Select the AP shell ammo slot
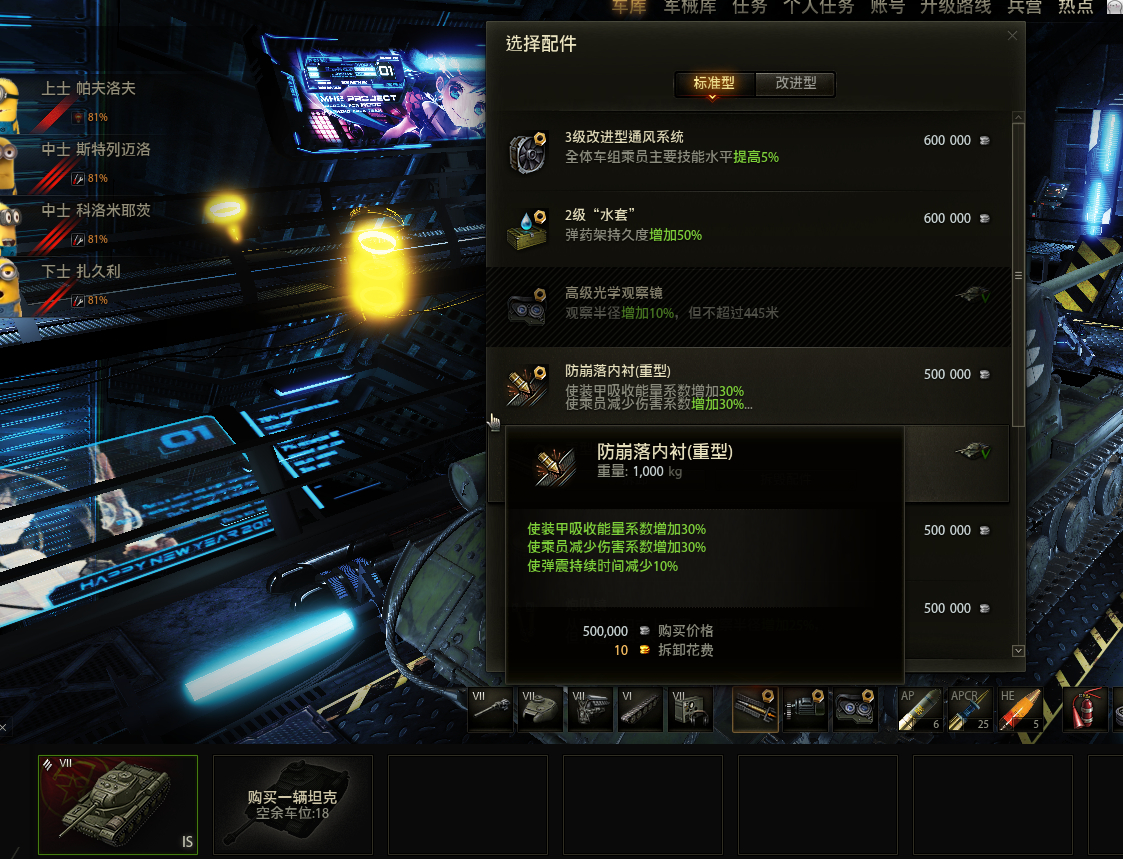1123x859 pixels. point(920,709)
